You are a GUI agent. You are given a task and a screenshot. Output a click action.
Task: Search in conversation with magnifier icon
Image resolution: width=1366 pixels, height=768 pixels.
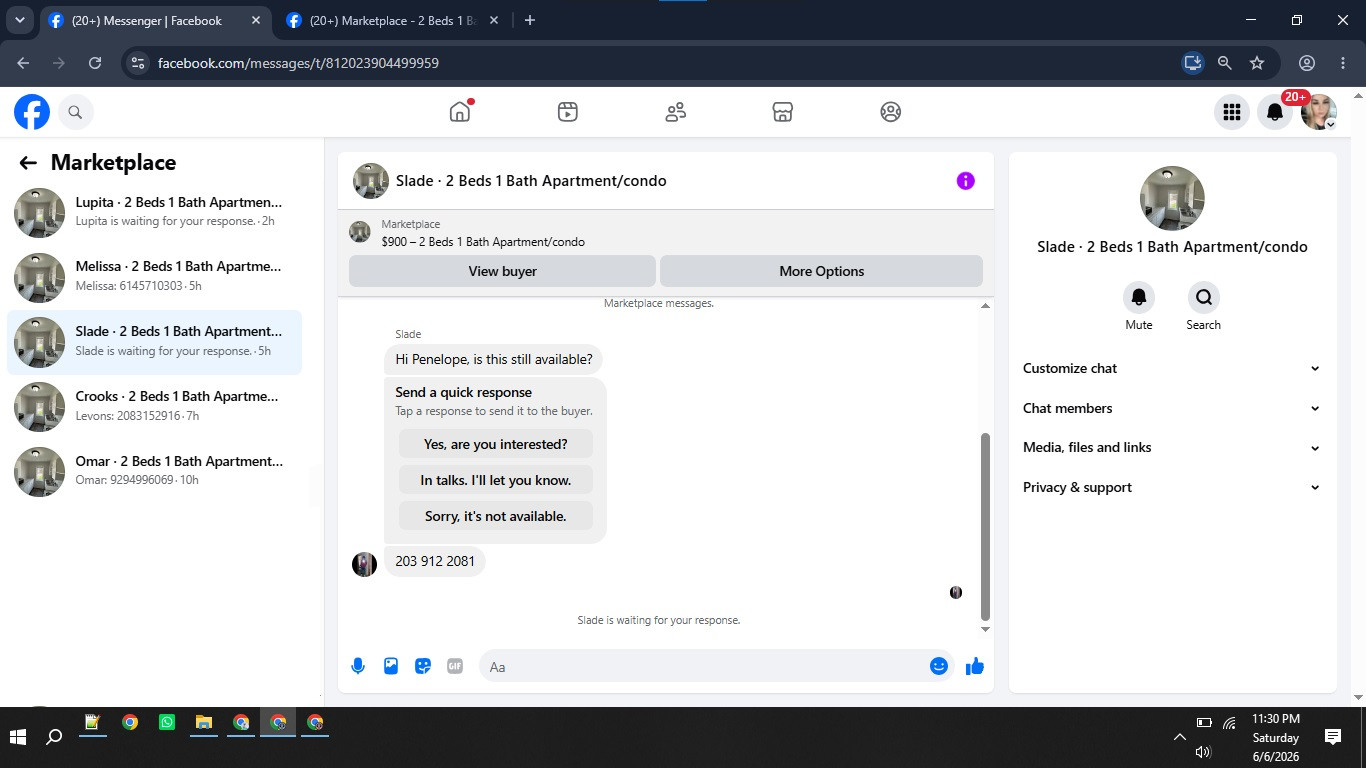click(1204, 297)
